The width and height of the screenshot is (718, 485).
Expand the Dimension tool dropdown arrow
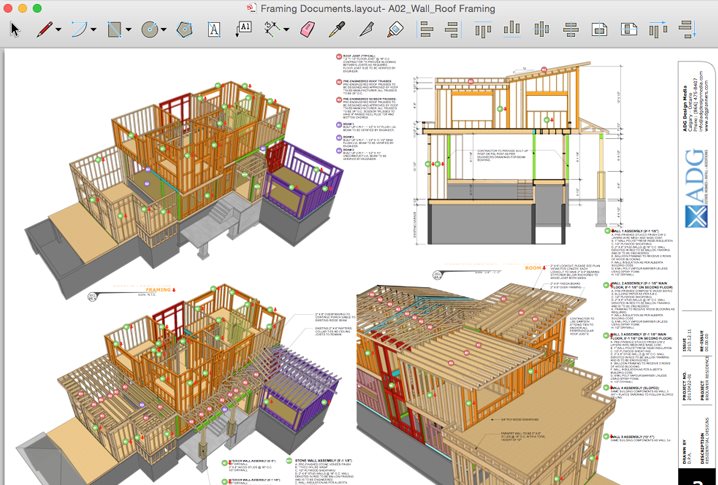coord(288,30)
